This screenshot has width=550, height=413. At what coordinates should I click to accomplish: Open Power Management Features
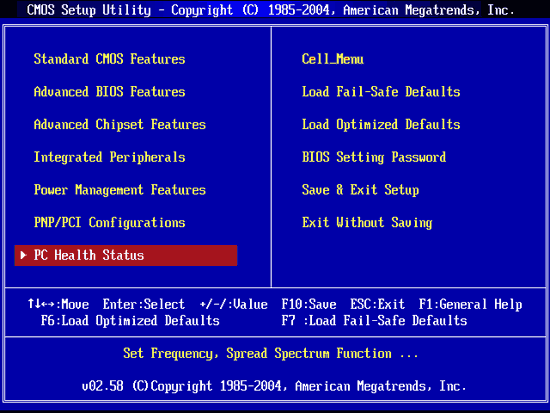[120, 190]
